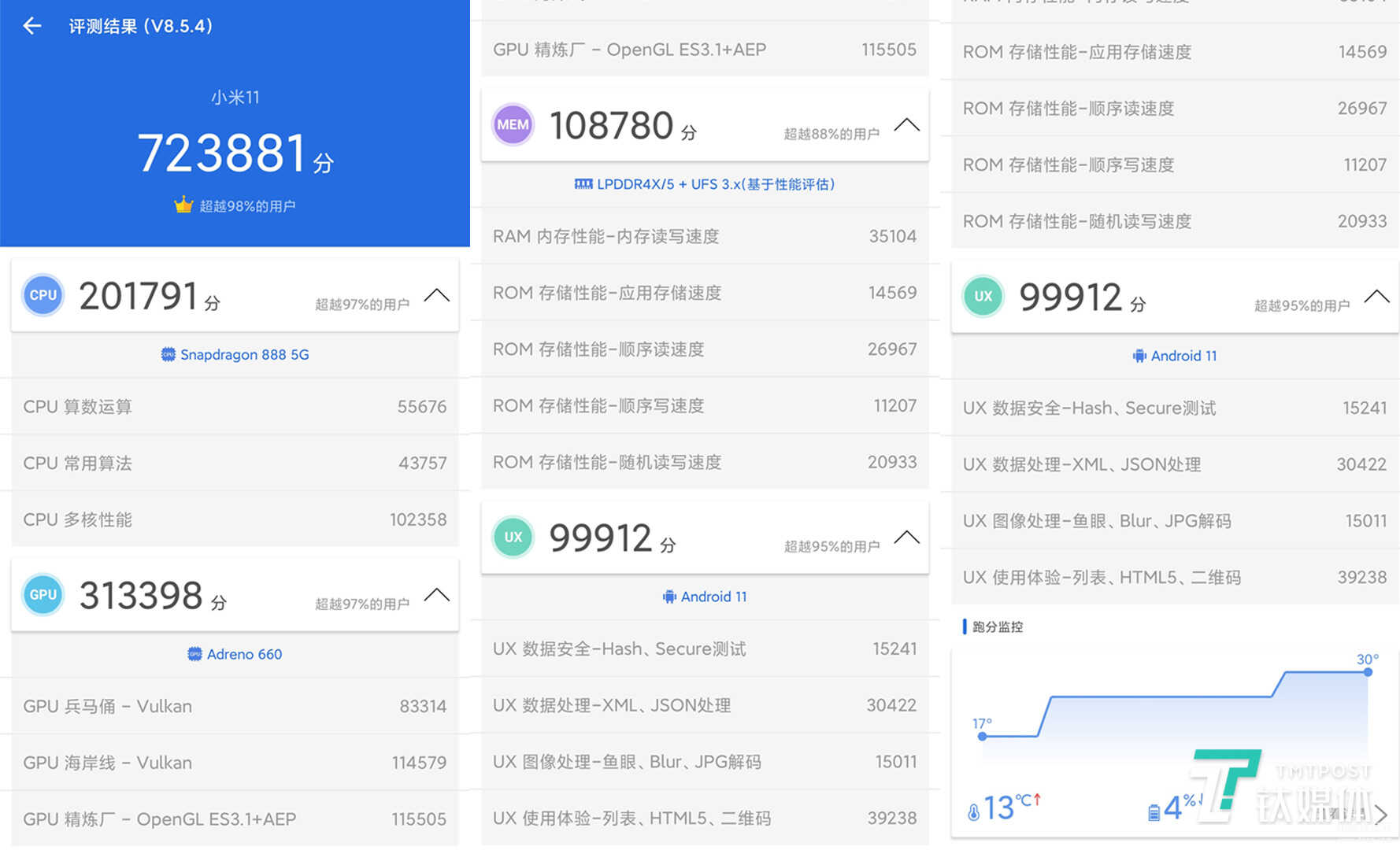The image size is (1400, 850).
Task: Tap the device name 小米11
Action: tap(235, 97)
